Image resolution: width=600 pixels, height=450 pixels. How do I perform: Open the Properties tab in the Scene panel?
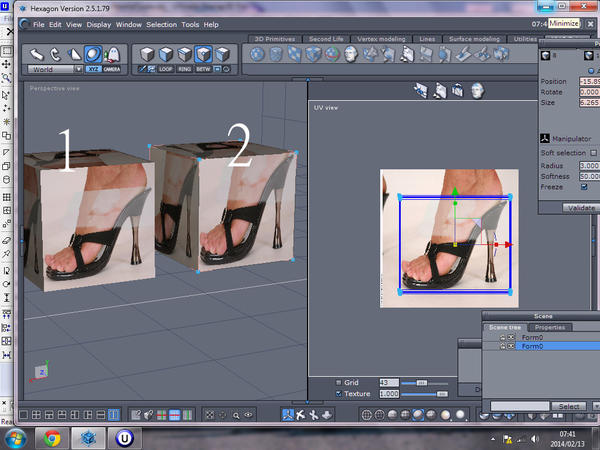pos(550,328)
